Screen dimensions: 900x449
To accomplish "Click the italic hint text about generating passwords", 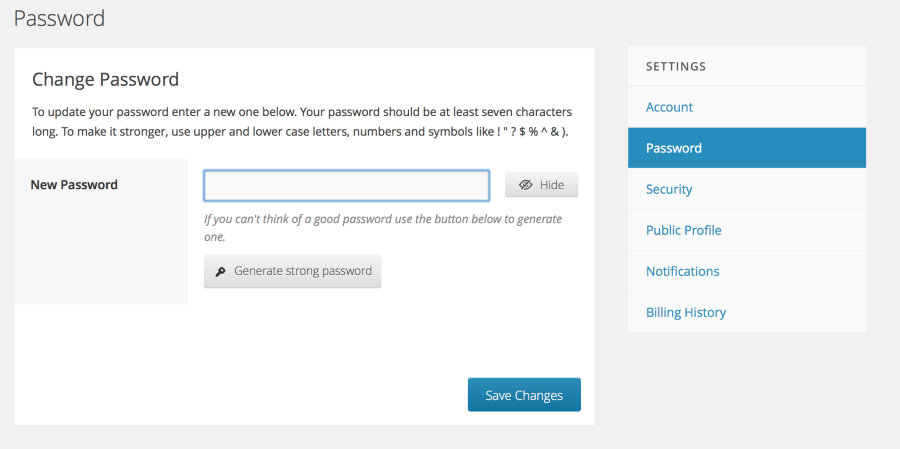I will pyautogui.click(x=382, y=228).
